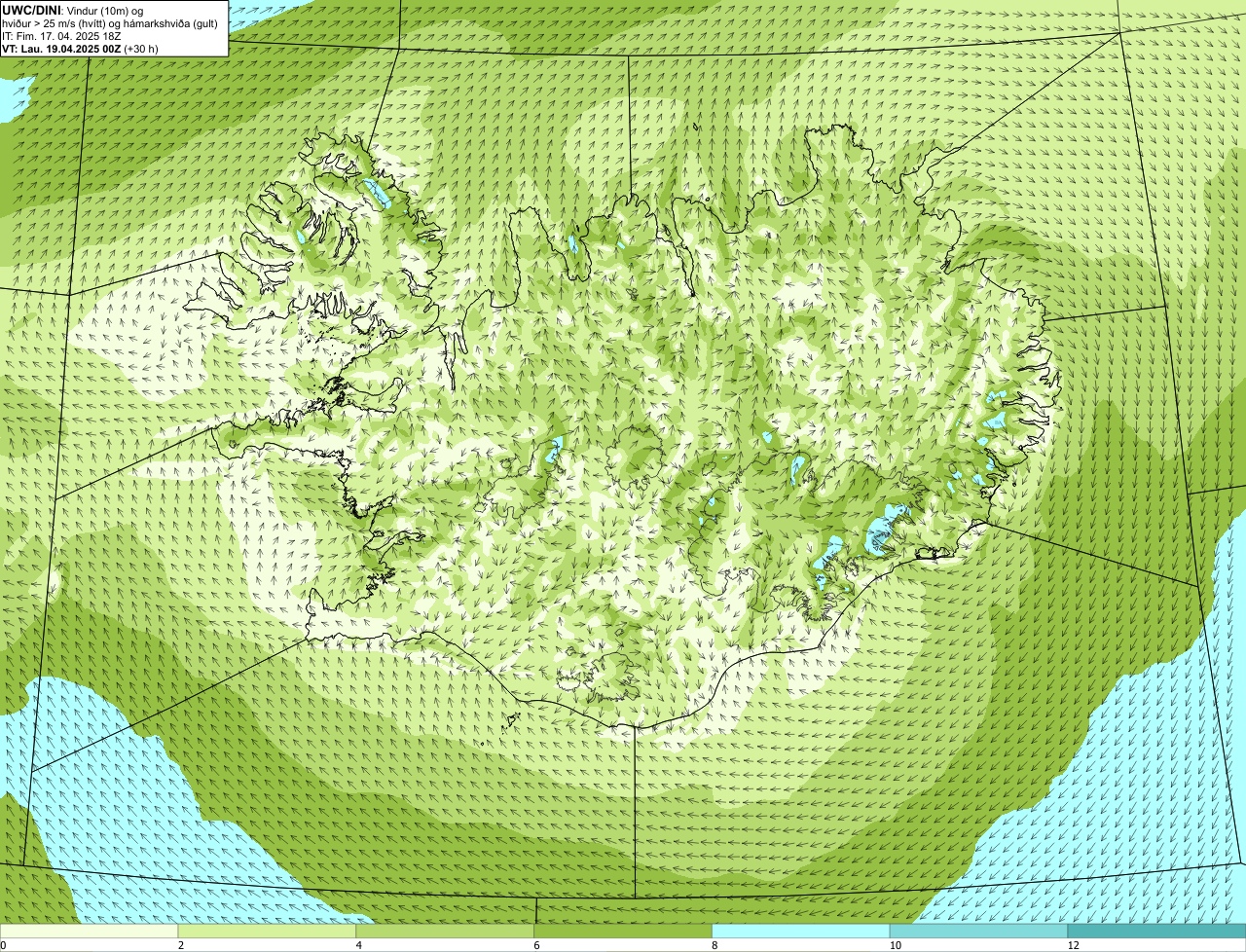The image size is (1246, 952).
Task: Select the 2–4 m/s colorbar swatch
Action: [x=268, y=931]
